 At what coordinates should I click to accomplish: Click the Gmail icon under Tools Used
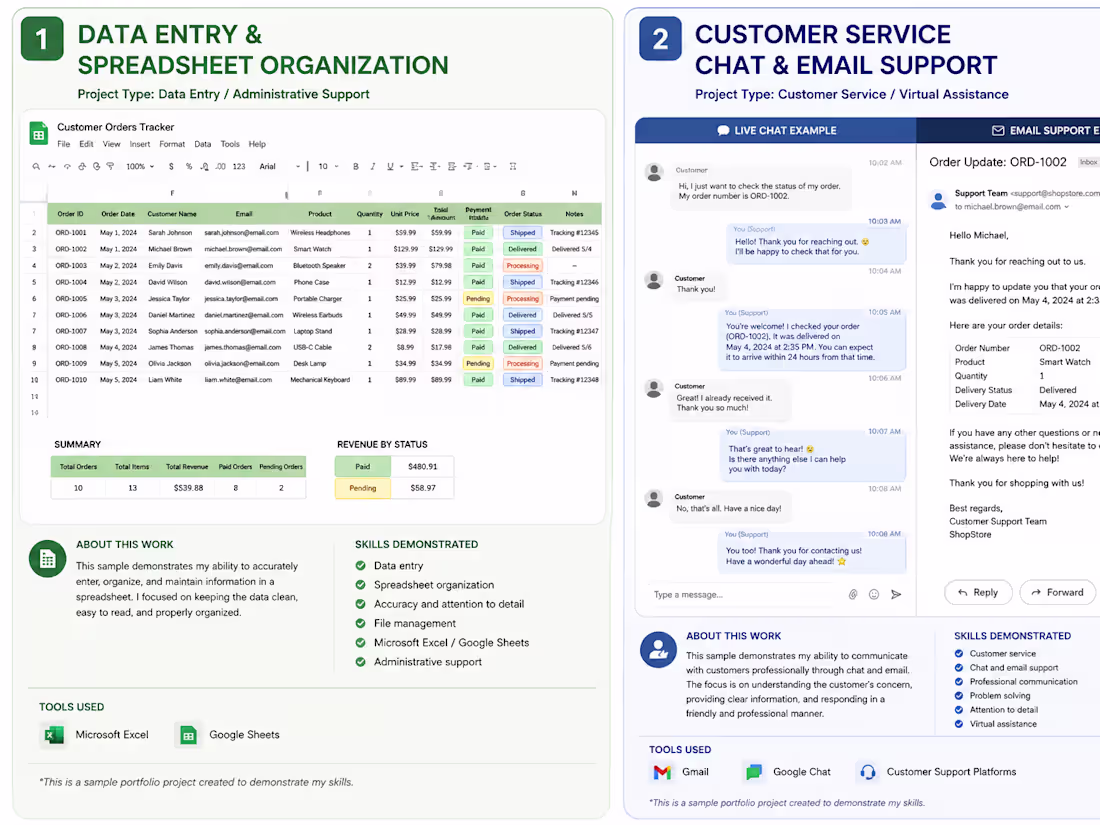[662, 772]
